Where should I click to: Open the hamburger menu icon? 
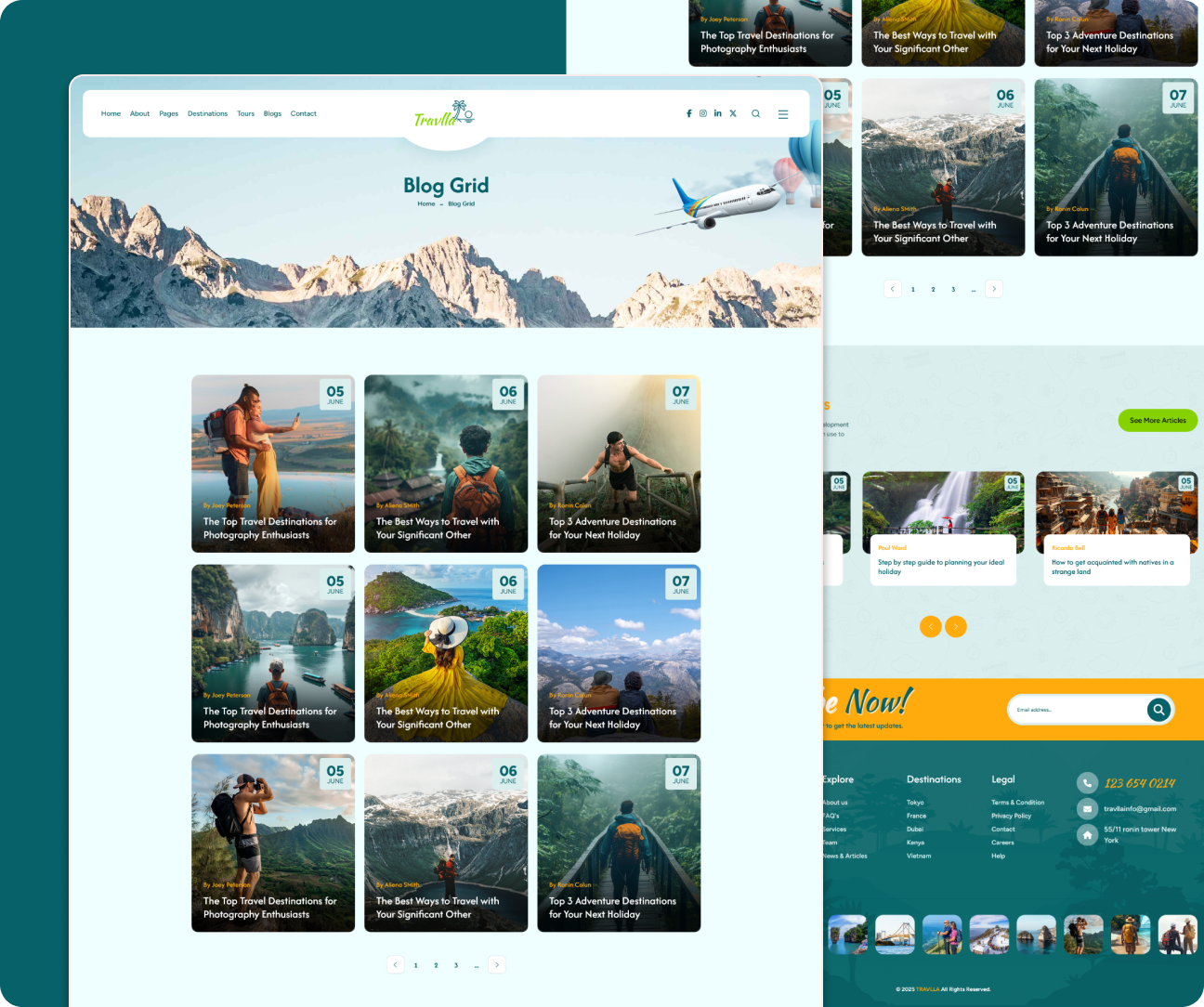783,114
